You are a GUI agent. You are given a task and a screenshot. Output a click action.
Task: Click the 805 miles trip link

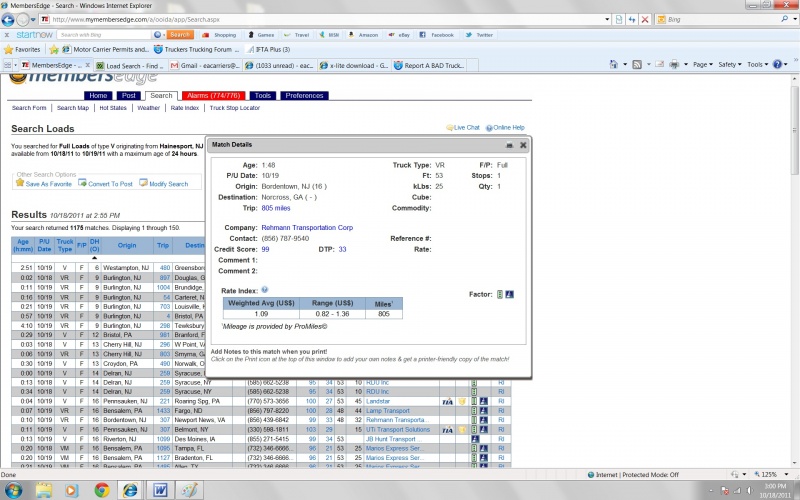pyautogui.click(x=276, y=208)
